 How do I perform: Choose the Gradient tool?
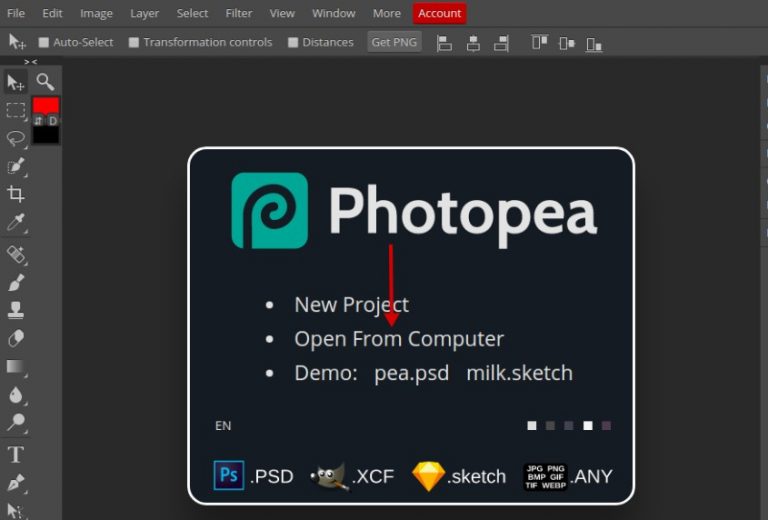point(16,366)
